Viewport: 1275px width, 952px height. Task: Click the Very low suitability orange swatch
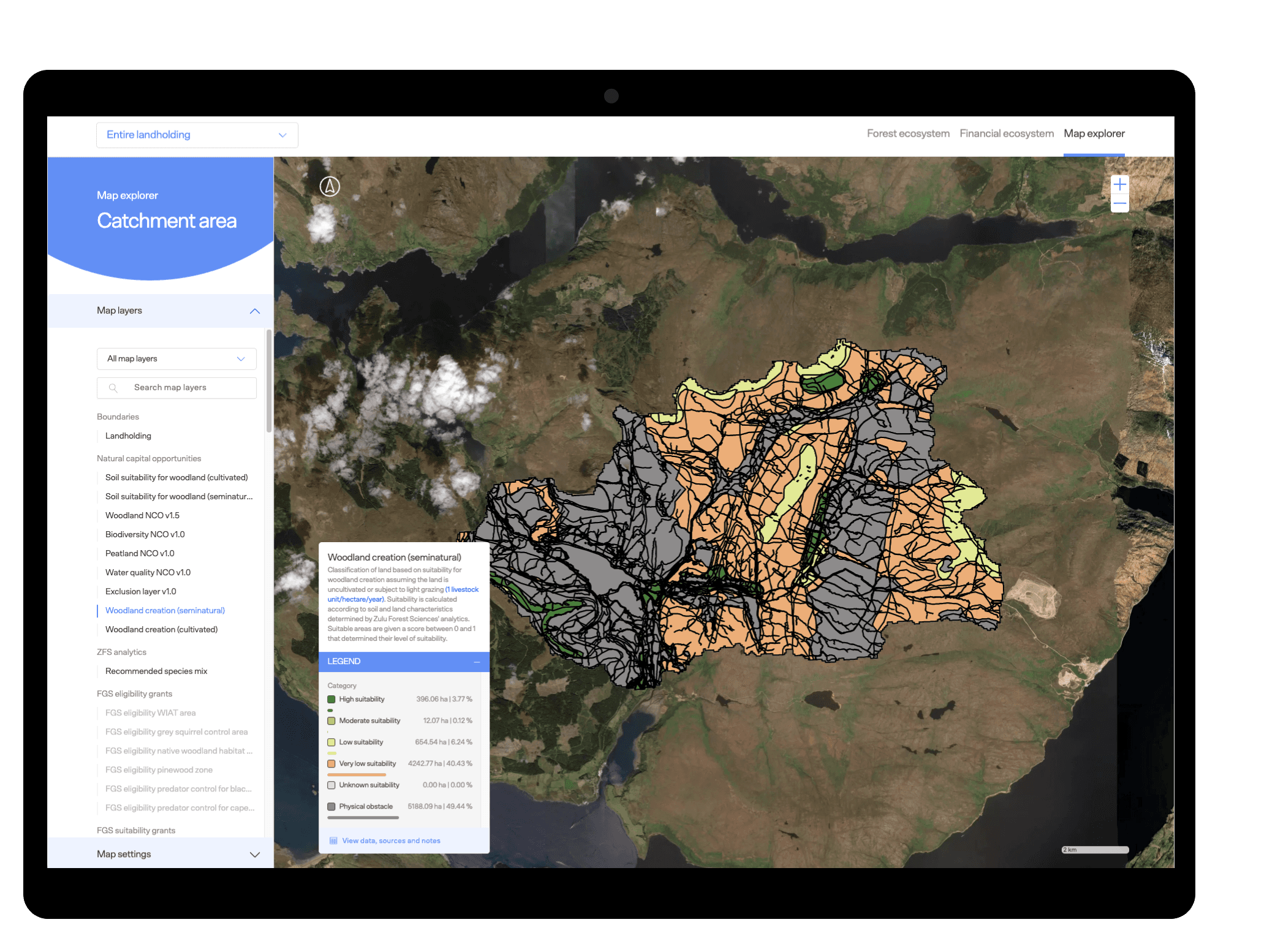[331, 763]
